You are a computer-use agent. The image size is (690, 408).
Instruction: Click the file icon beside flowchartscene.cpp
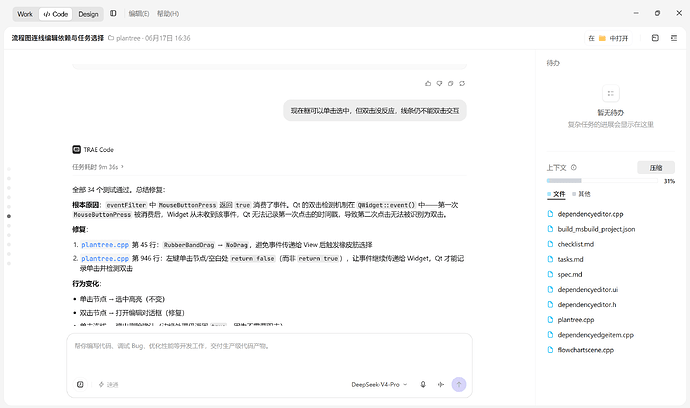point(550,350)
